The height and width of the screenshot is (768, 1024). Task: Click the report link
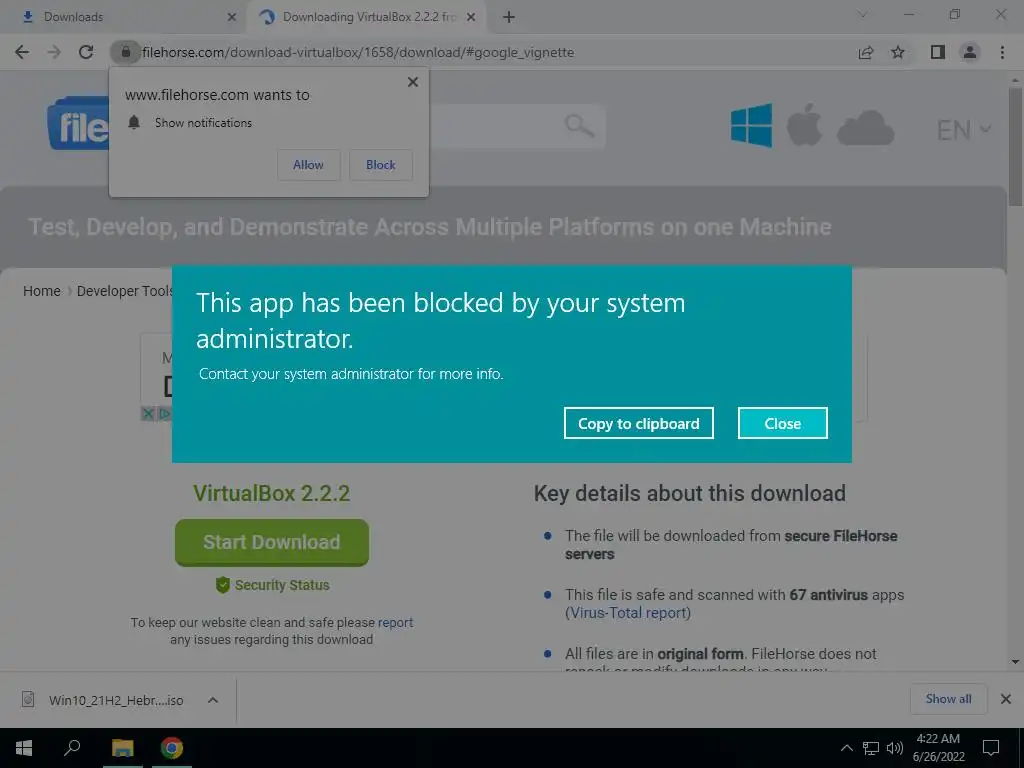(395, 622)
